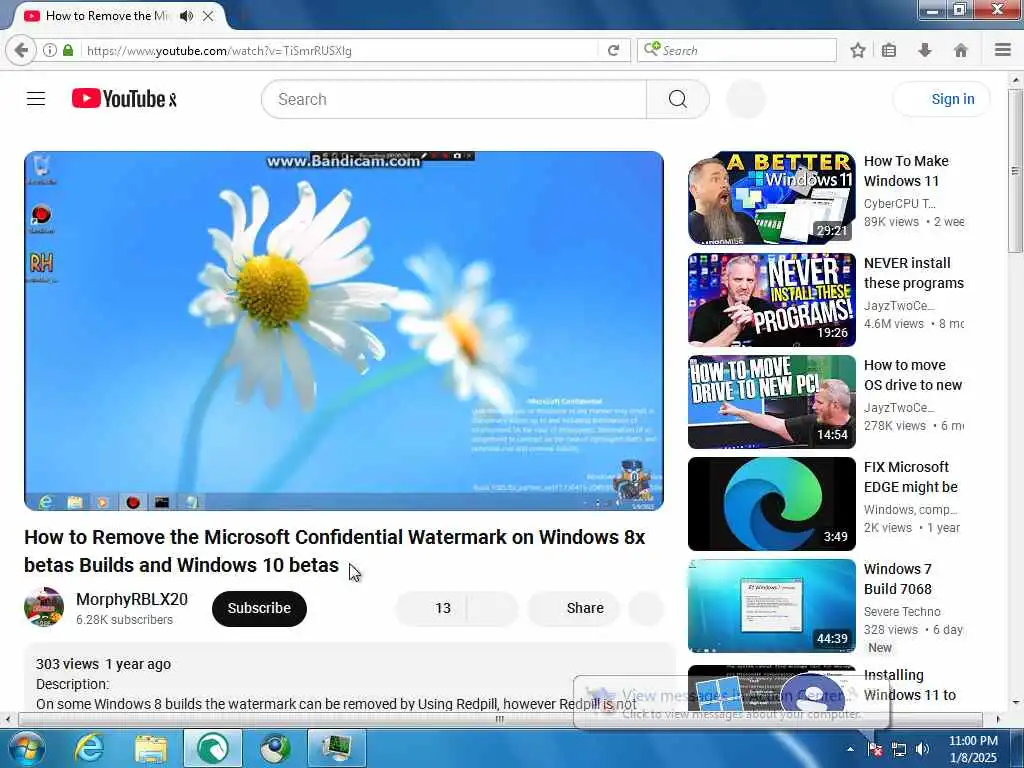Click the CyberCPU T... channel name
The height and width of the screenshot is (768, 1024).
(900, 203)
